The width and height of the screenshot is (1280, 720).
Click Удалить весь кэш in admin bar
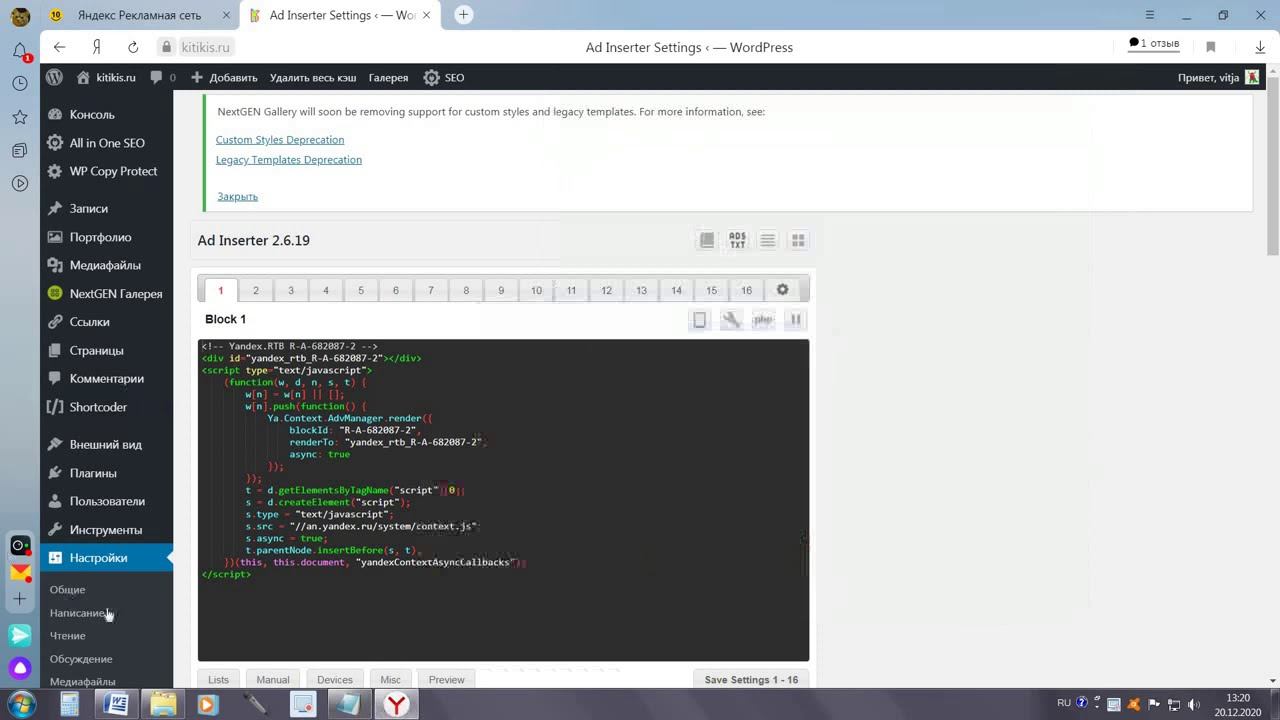click(313, 77)
